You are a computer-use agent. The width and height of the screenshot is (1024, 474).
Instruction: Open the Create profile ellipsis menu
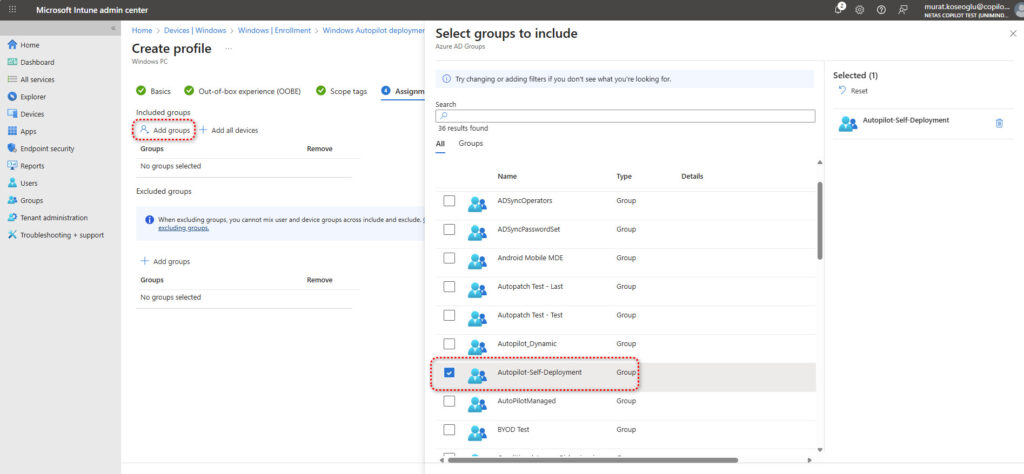(228, 48)
